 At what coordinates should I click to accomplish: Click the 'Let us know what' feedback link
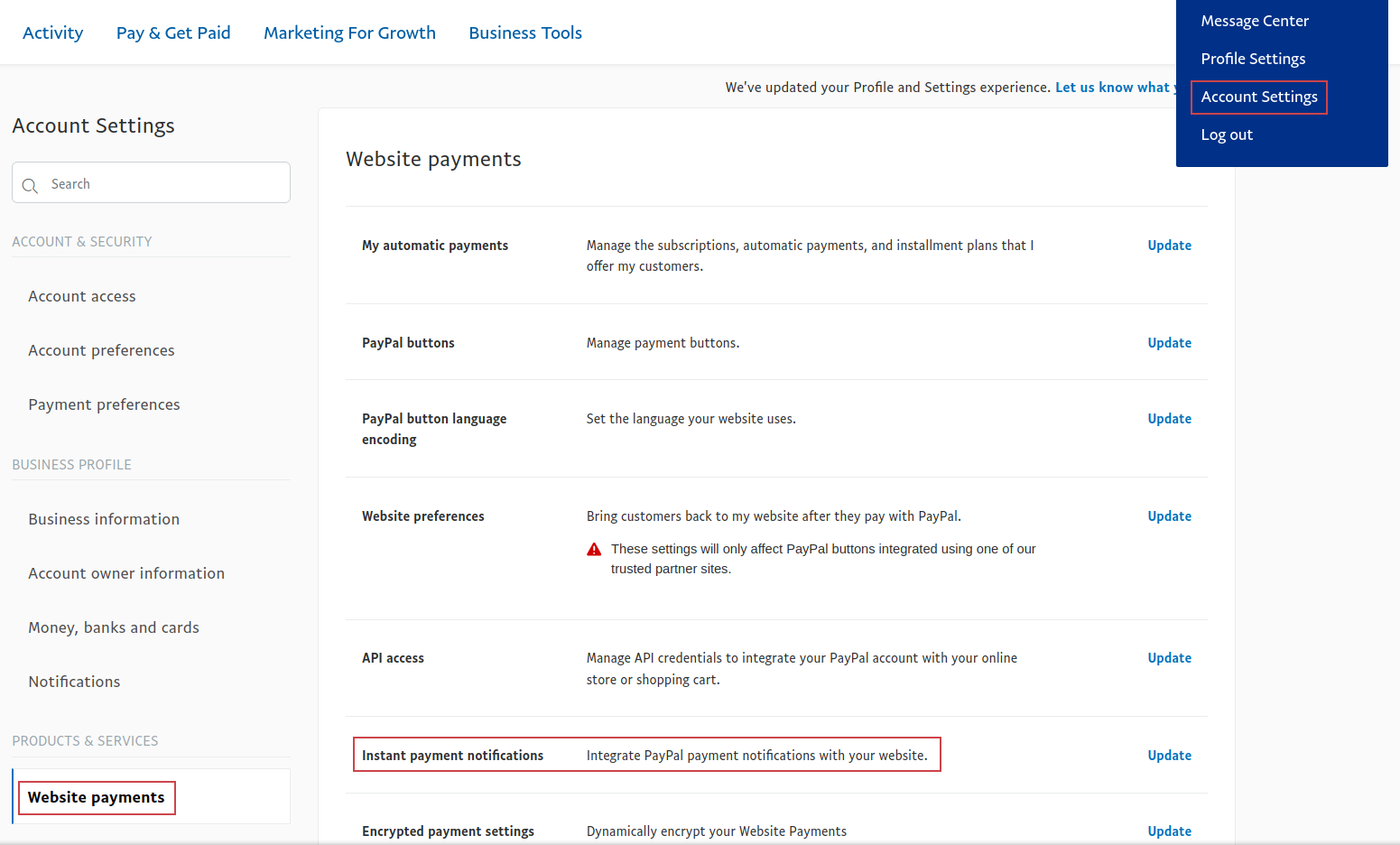tap(1116, 88)
